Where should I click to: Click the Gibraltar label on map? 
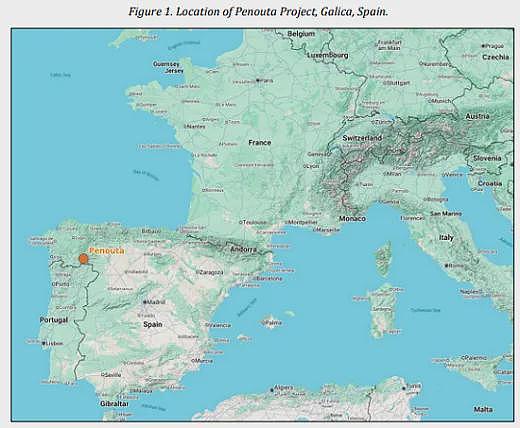[x=114, y=404]
